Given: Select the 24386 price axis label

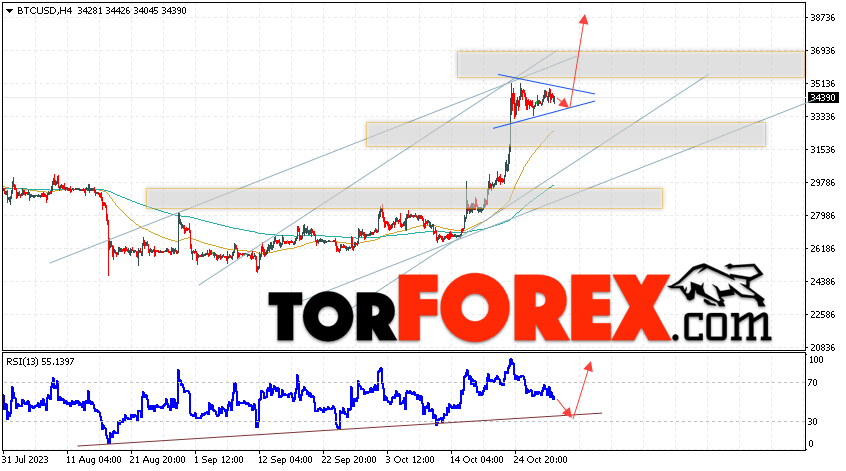Looking at the screenshot, I should (x=823, y=282).
